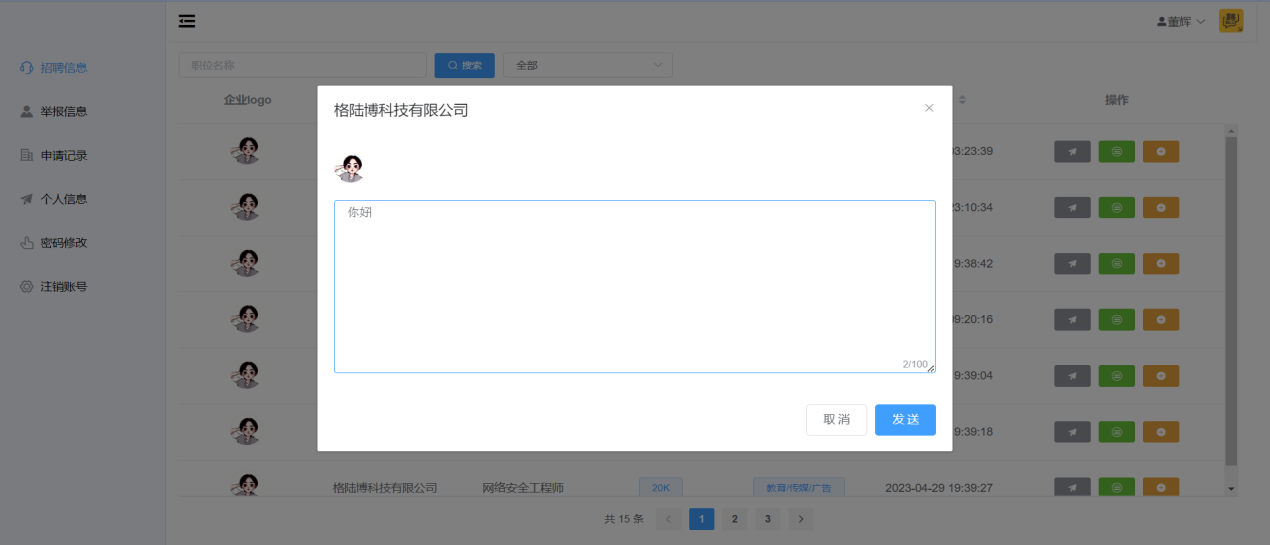Click 网络安全工程师 job title cell
This screenshot has width=1270, height=545.
[x=523, y=488]
